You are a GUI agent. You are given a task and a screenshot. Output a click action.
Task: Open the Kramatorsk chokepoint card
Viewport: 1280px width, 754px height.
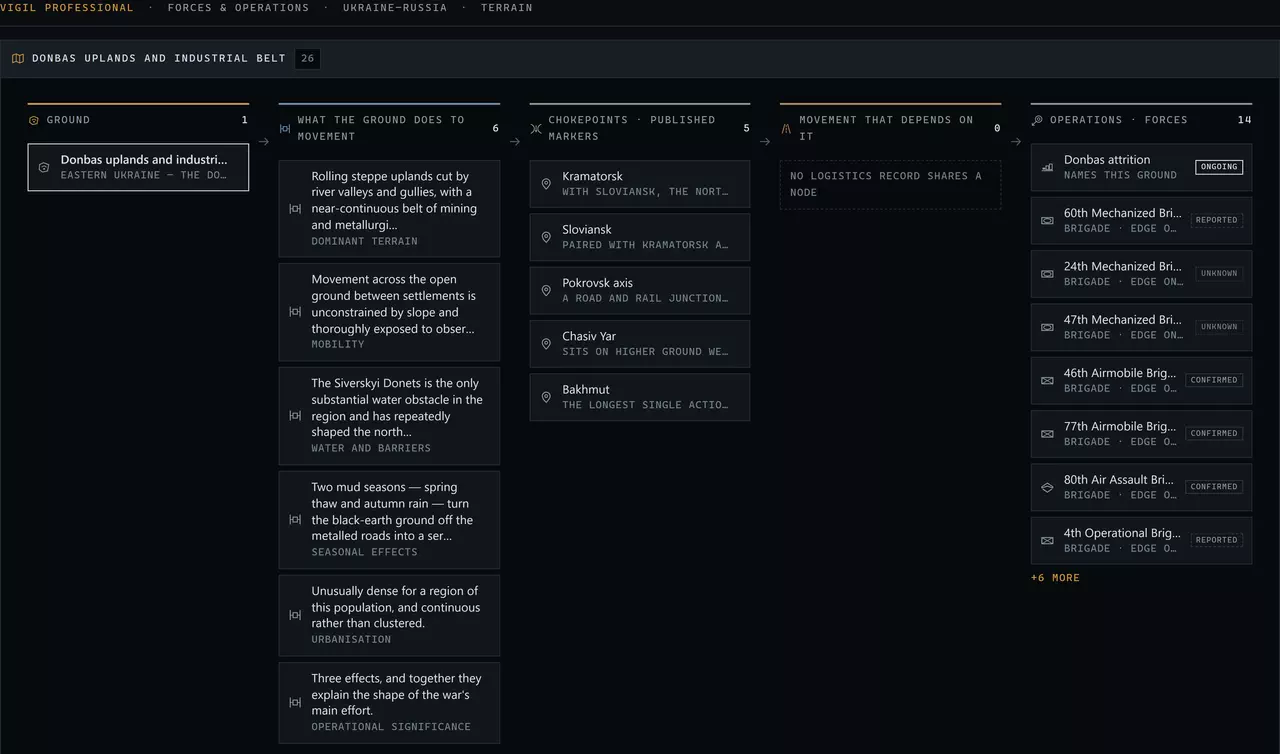(640, 184)
